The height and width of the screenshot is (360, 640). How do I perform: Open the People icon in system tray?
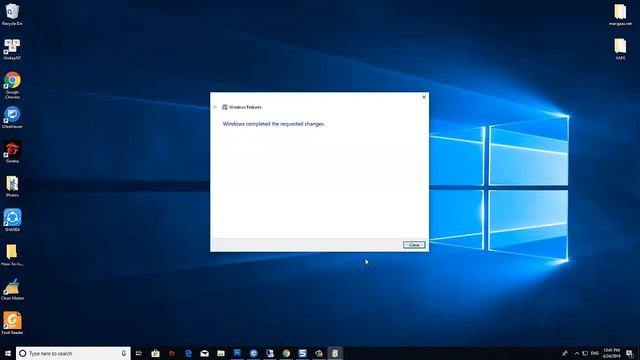(565, 353)
